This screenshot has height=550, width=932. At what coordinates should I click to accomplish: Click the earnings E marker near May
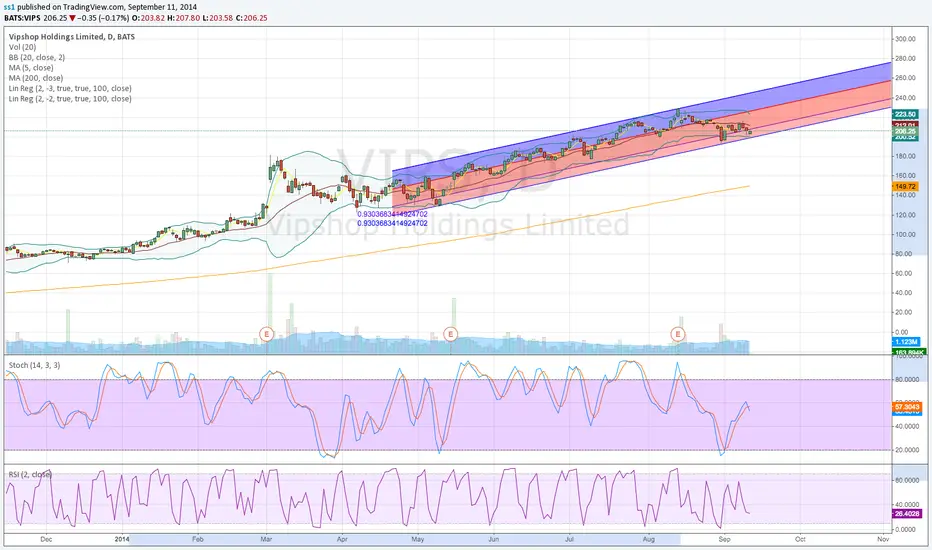451,334
